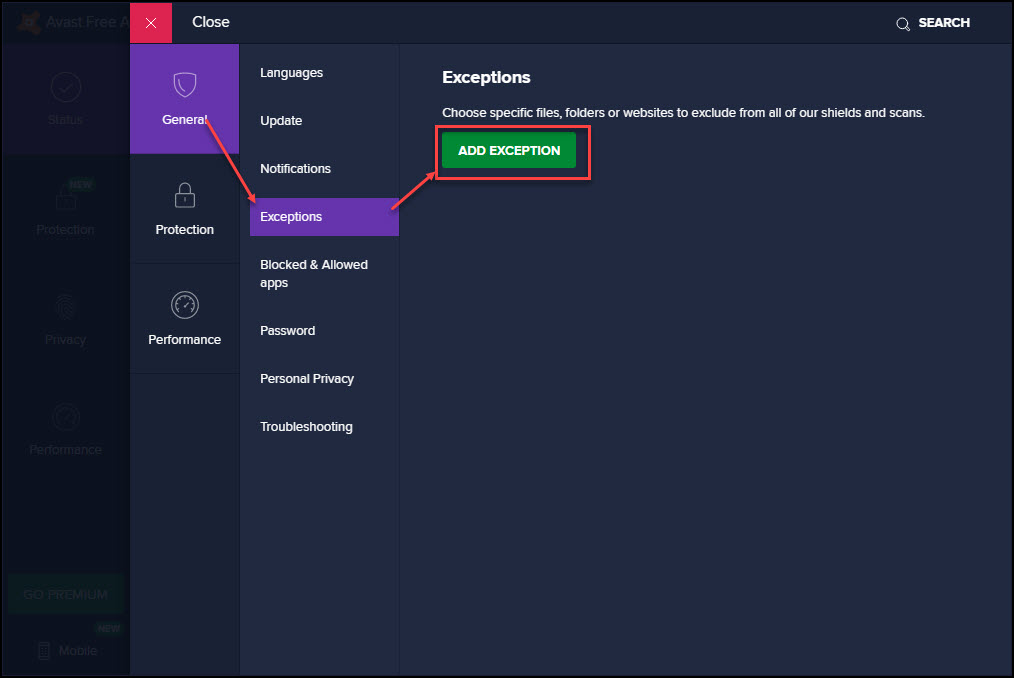Open Blocked & Allowed apps section
Screen dimensions: 1014x678
(313, 273)
